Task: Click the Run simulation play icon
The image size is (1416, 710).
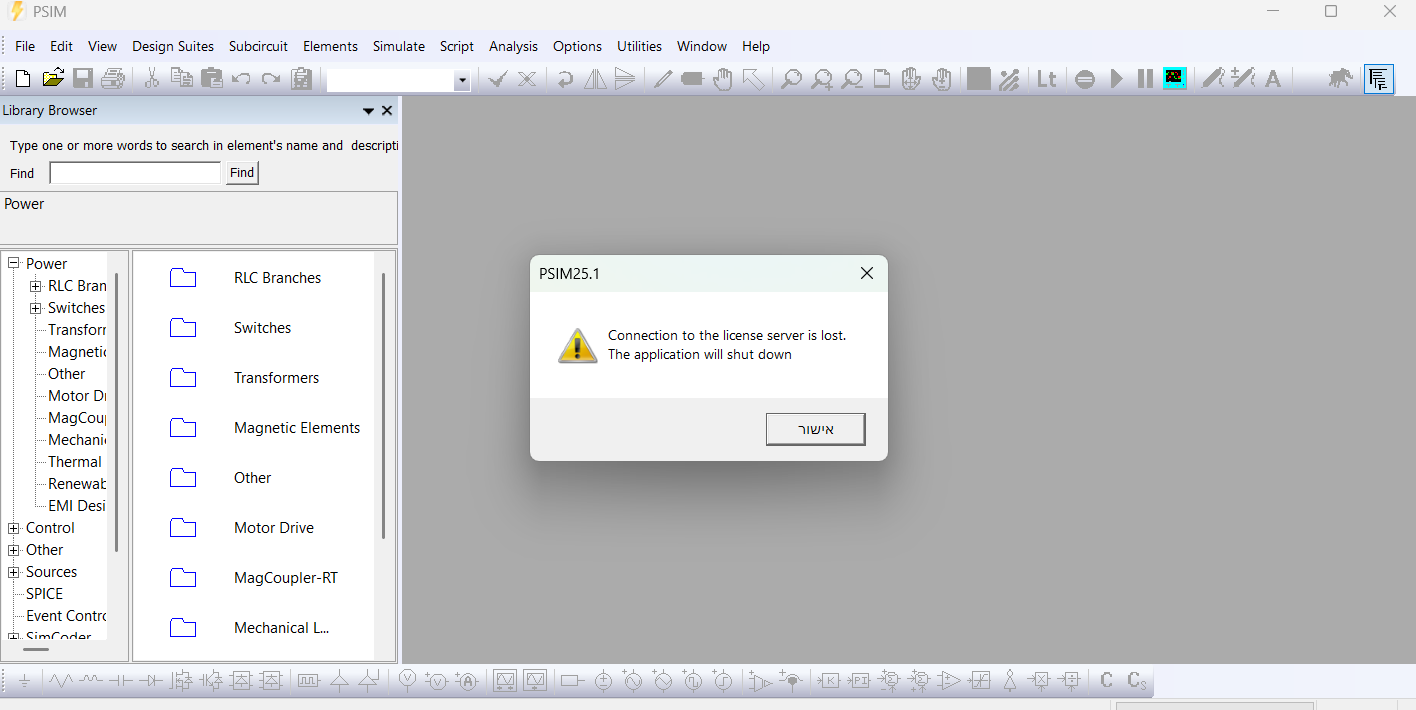Action: coord(1117,78)
